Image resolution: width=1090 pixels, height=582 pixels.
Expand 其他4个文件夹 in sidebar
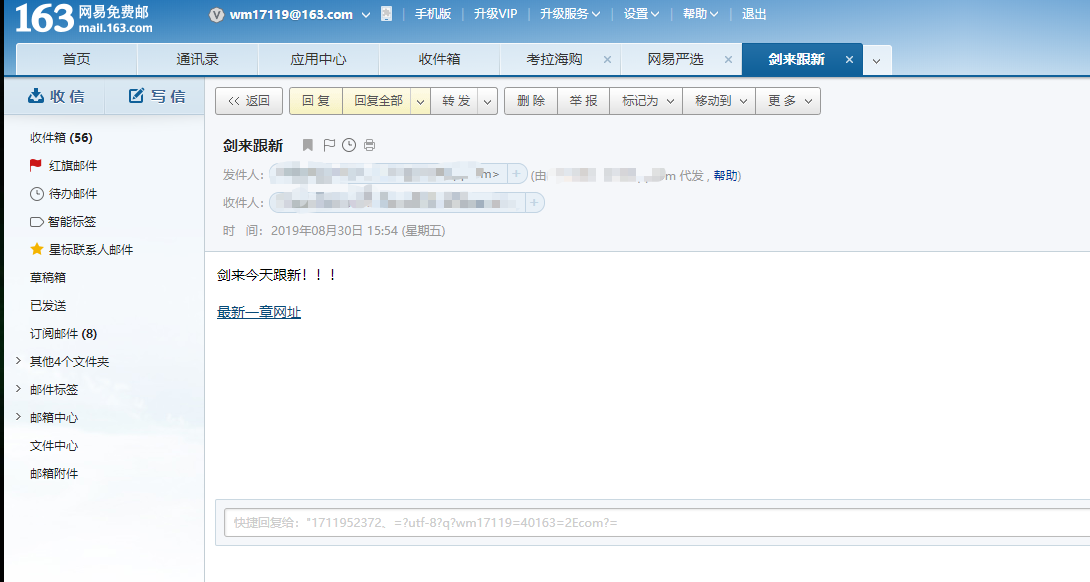coord(18,361)
